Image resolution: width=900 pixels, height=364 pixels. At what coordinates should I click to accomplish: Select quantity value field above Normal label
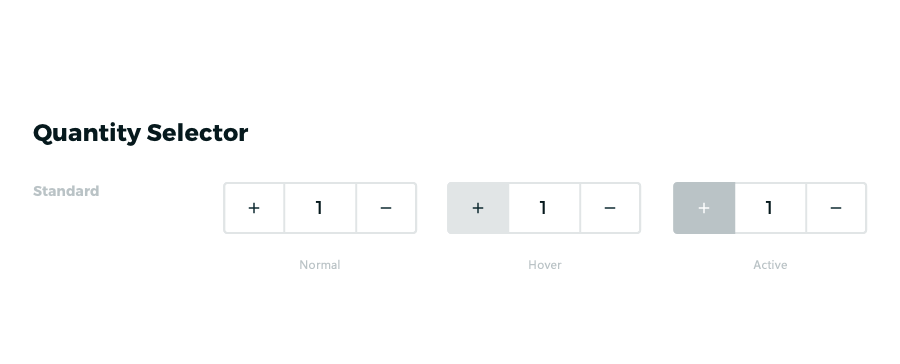pos(320,208)
